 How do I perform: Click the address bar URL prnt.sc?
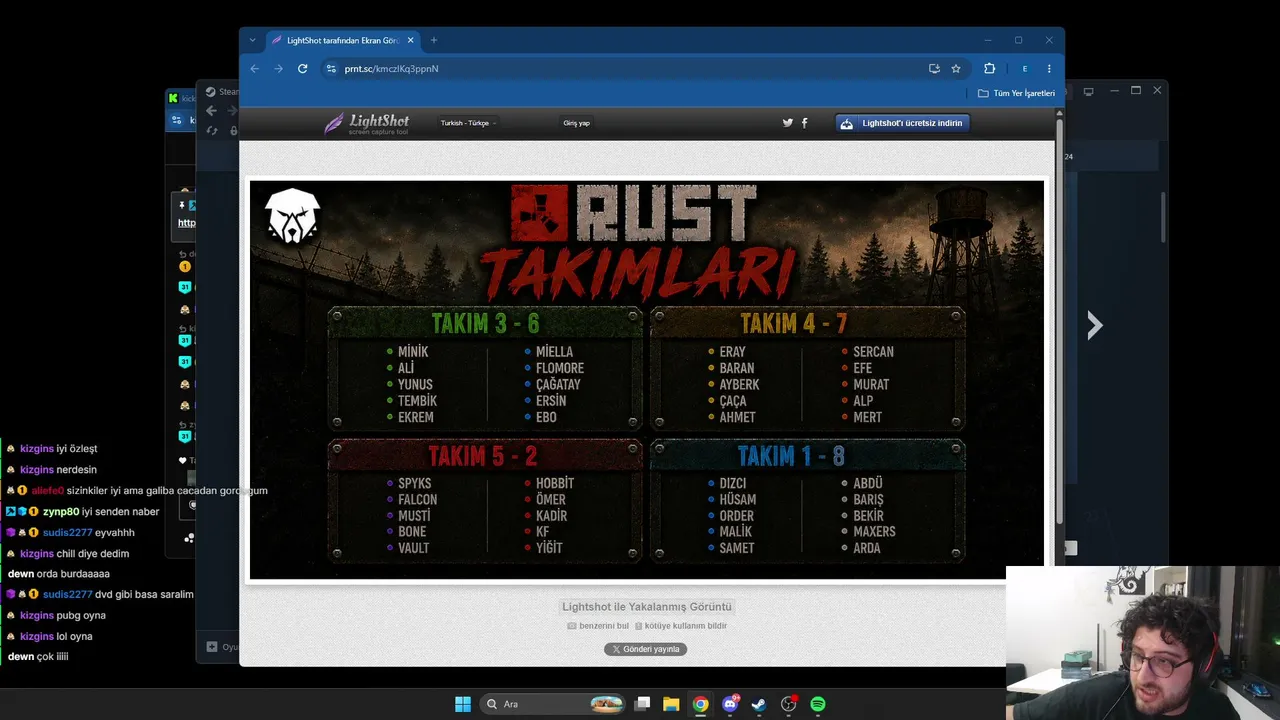tap(391, 69)
